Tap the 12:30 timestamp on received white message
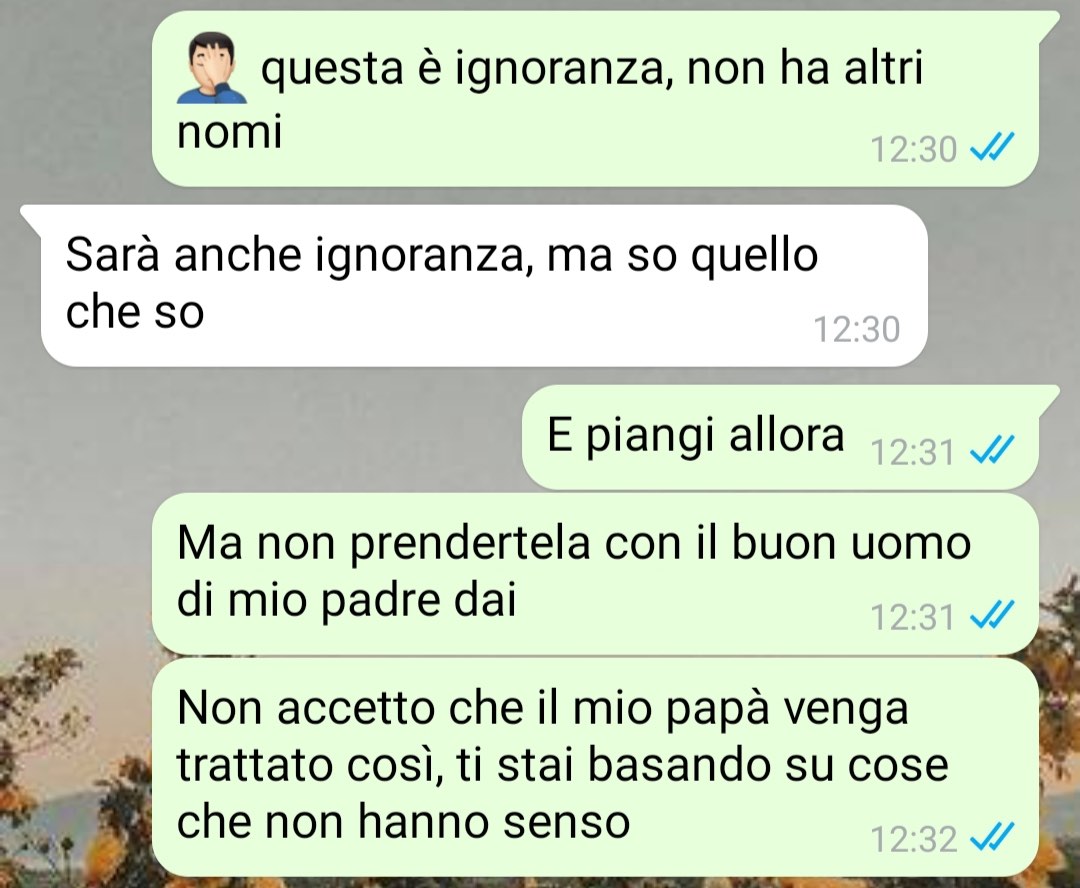 (857, 329)
